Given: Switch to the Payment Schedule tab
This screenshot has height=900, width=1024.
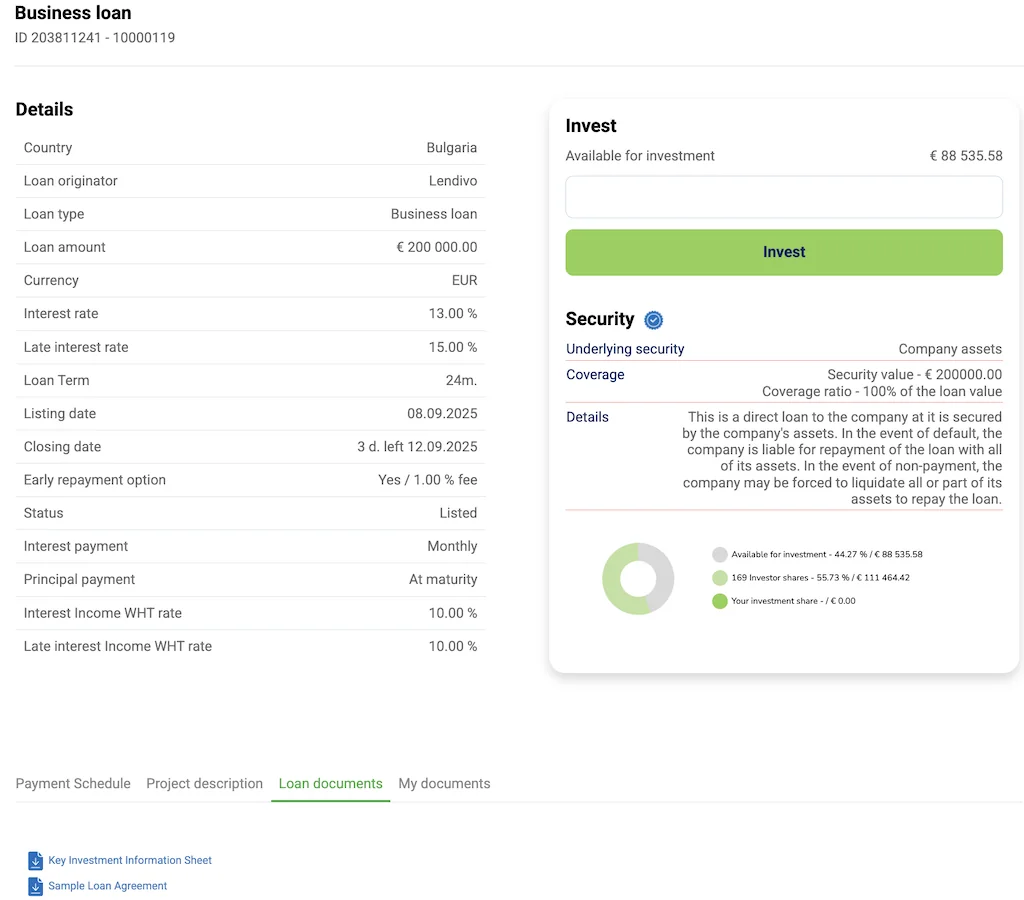Looking at the screenshot, I should (x=73, y=784).
